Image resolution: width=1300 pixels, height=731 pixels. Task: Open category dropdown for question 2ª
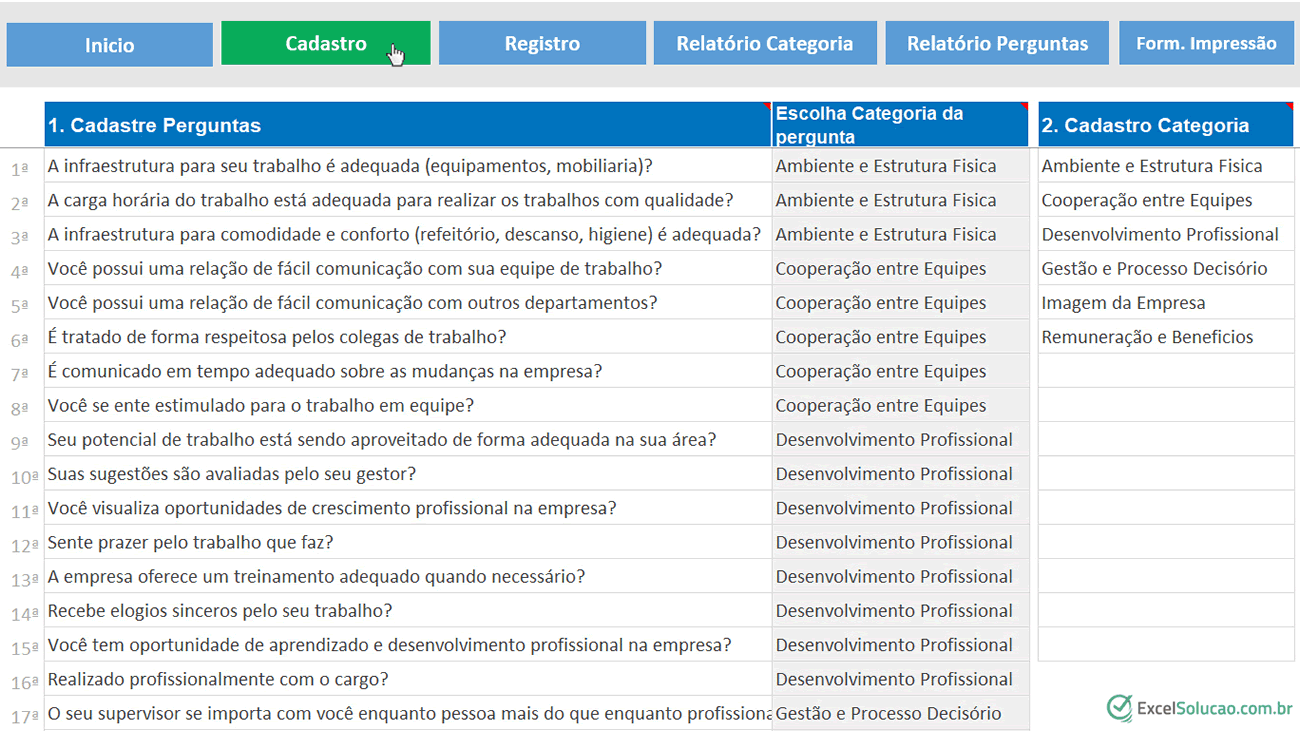click(900, 200)
